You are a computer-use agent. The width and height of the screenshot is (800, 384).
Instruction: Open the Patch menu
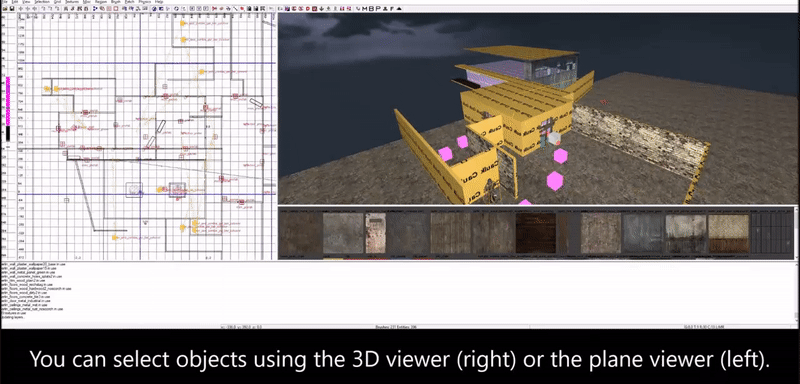click(x=129, y=2)
